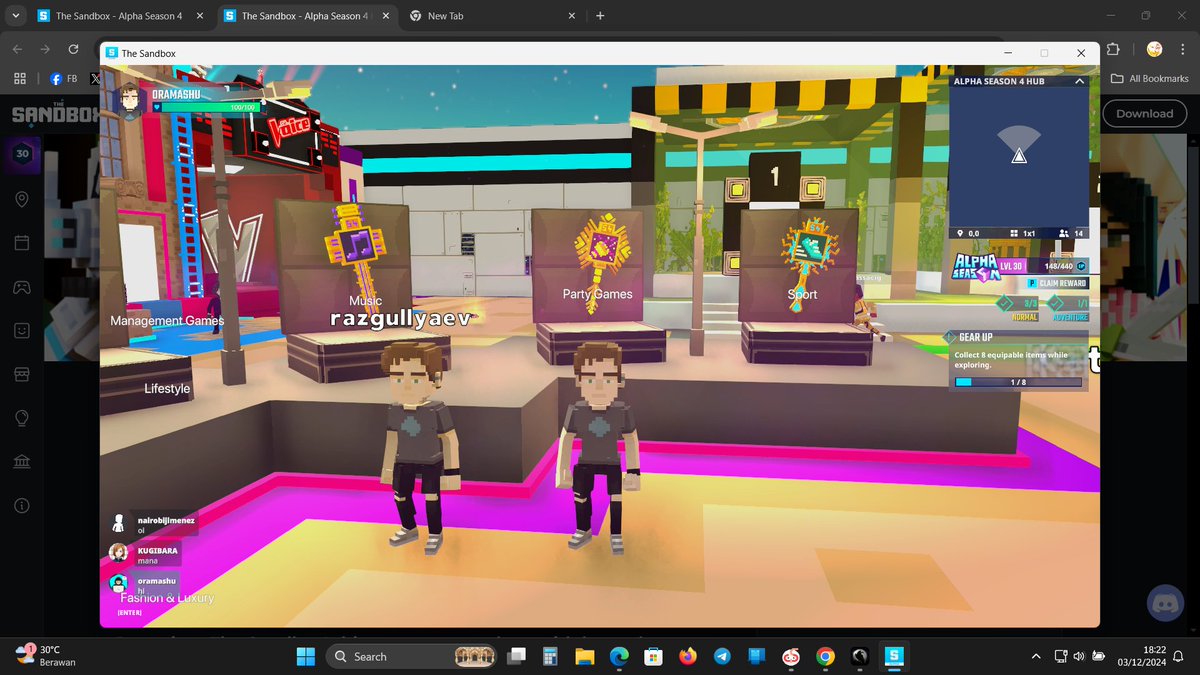1200x675 pixels.
Task: Open the gamepad games icon in sidebar
Action: (22, 286)
